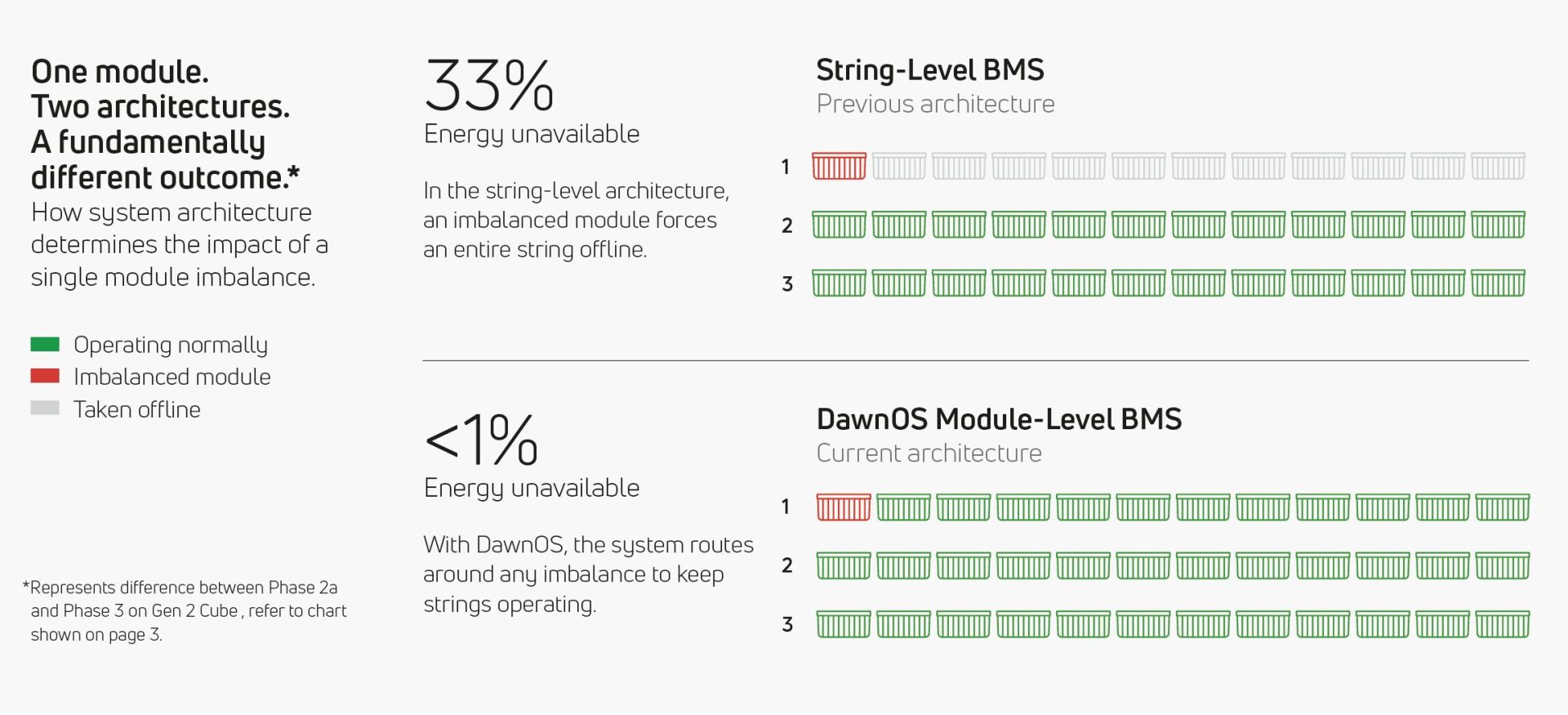Click the last green module in String-Level string 3
The image size is (1568, 715).
(x=1498, y=284)
